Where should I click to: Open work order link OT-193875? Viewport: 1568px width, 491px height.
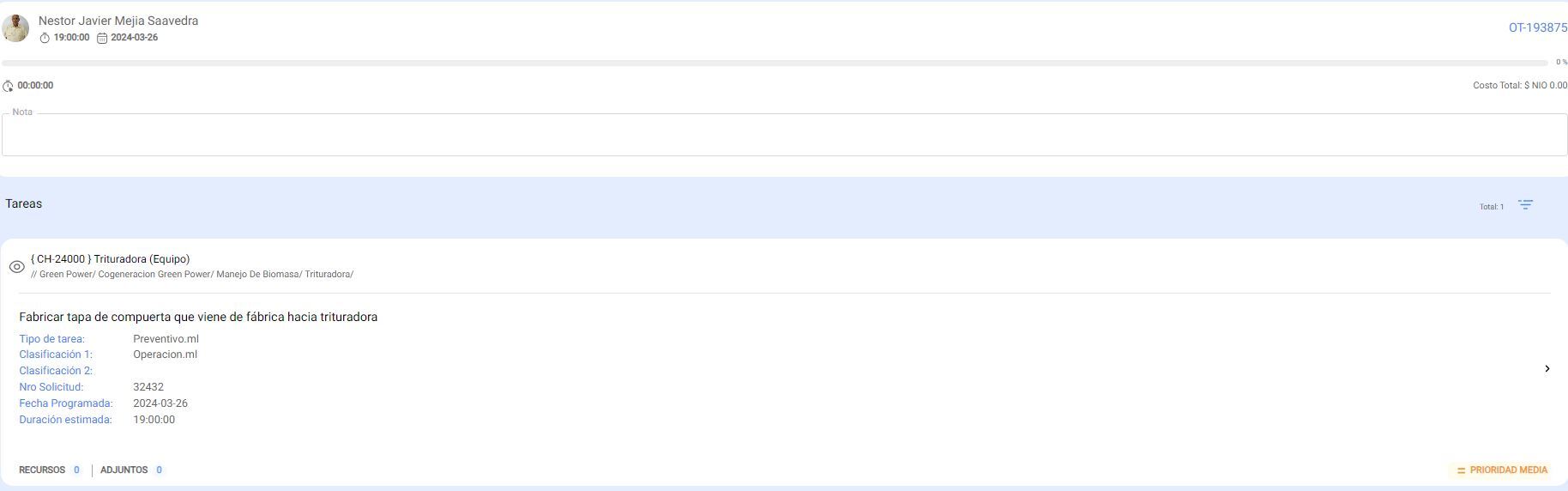point(1537,27)
